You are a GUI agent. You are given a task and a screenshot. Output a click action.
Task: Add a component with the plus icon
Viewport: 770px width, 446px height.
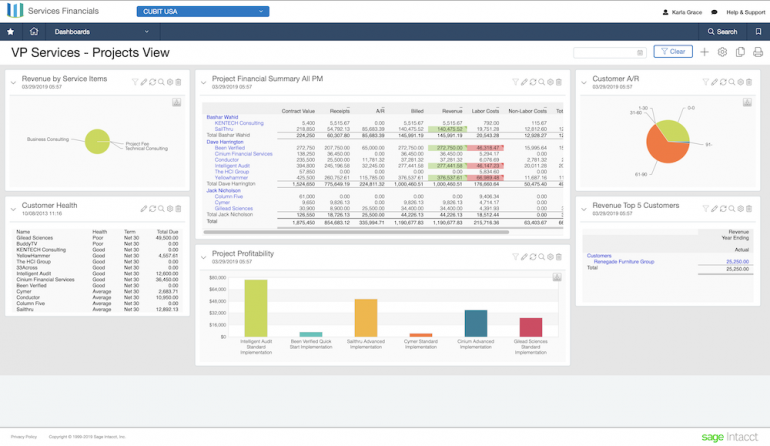tap(704, 52)
